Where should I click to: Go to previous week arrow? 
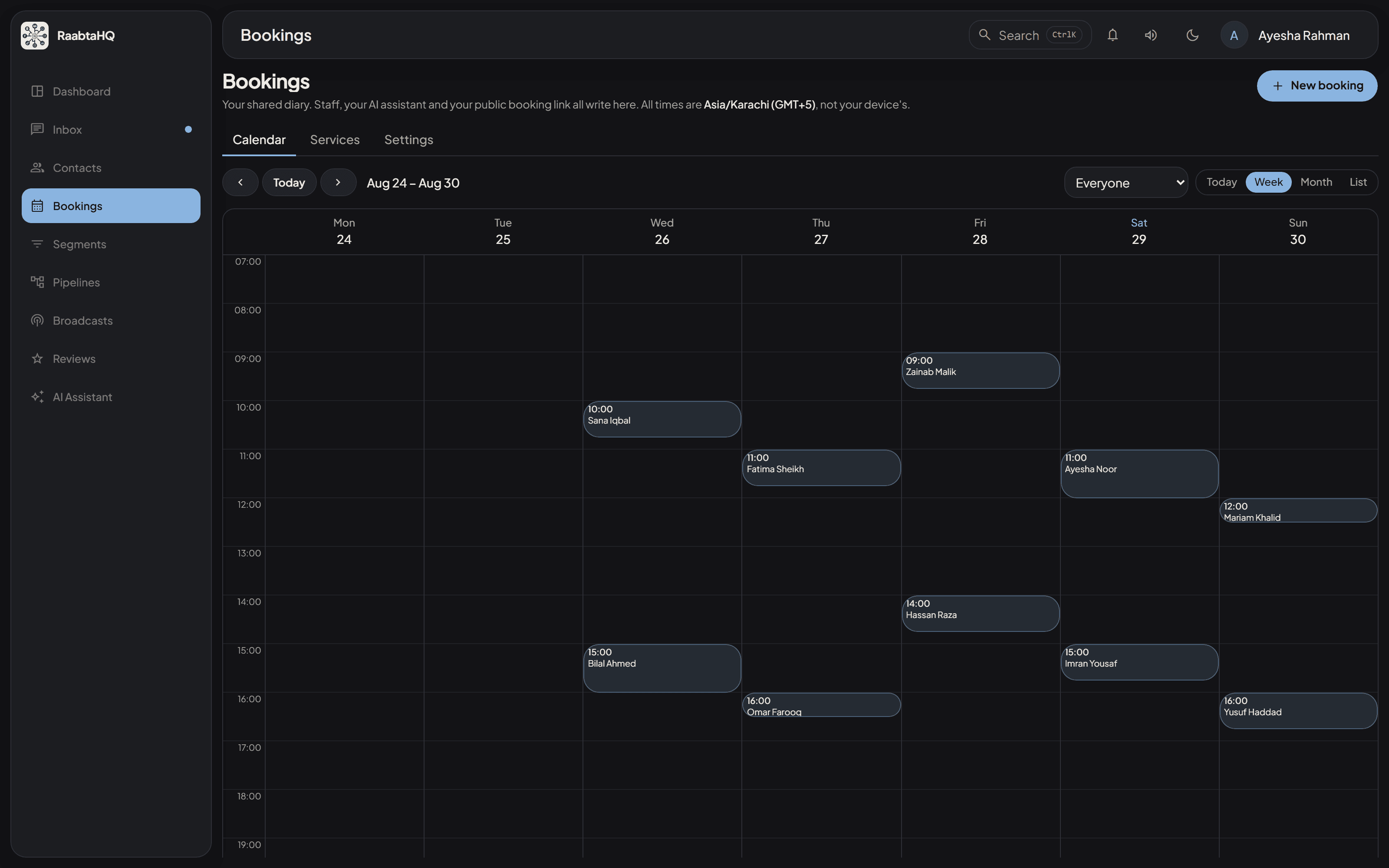point(240,183)
